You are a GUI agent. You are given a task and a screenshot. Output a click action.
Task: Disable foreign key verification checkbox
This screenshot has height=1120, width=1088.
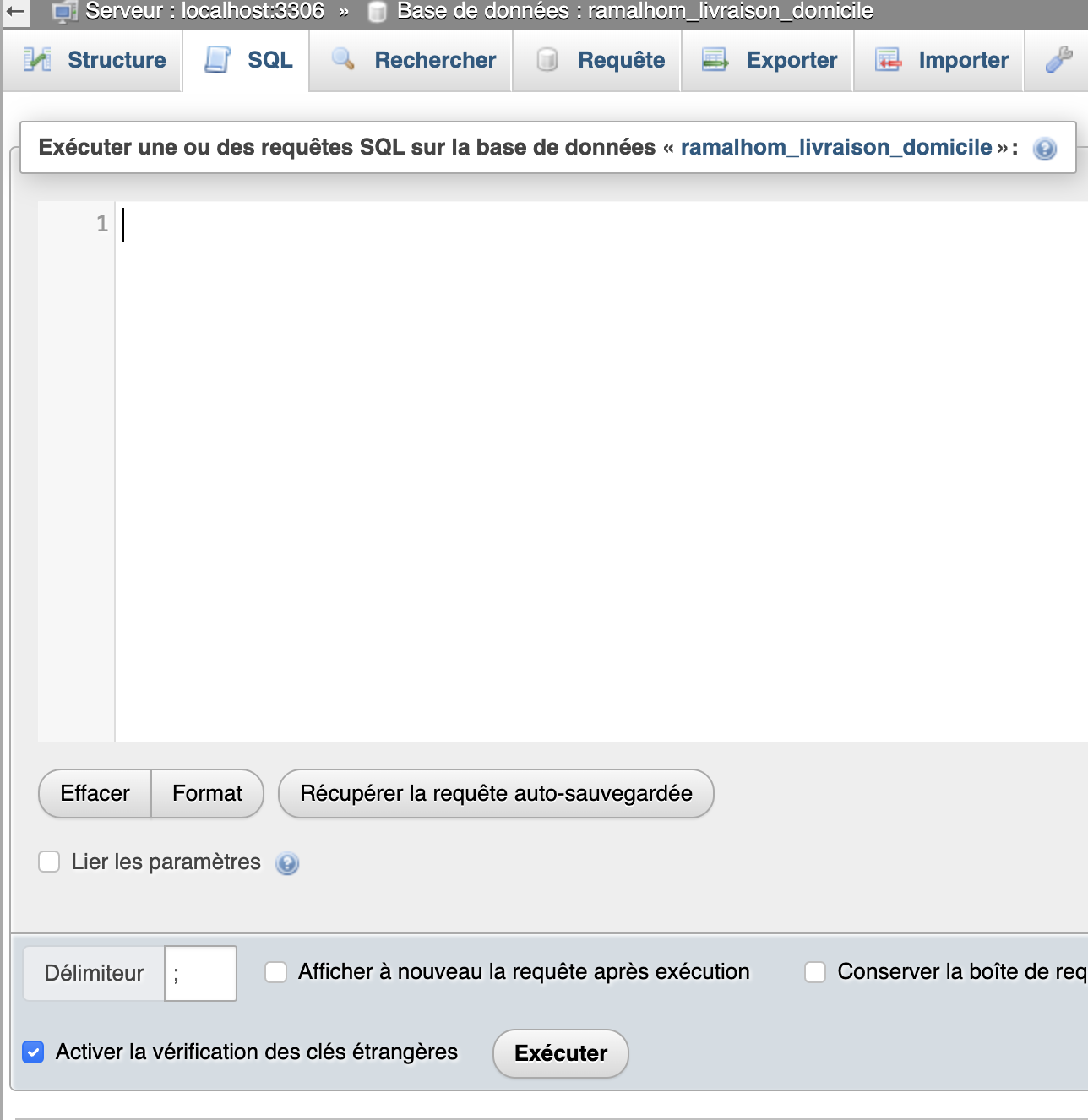(33, 1052)
